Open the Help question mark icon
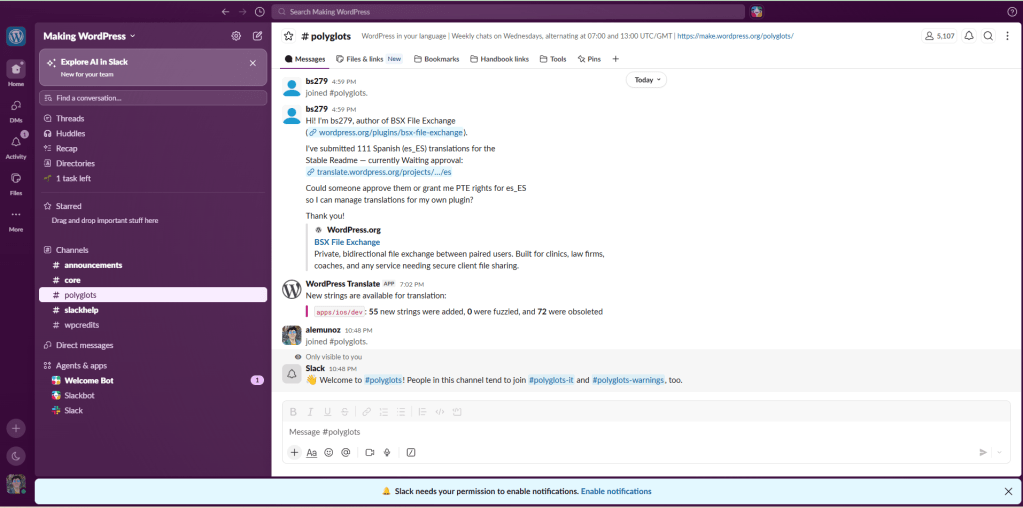 point(1012,12)
